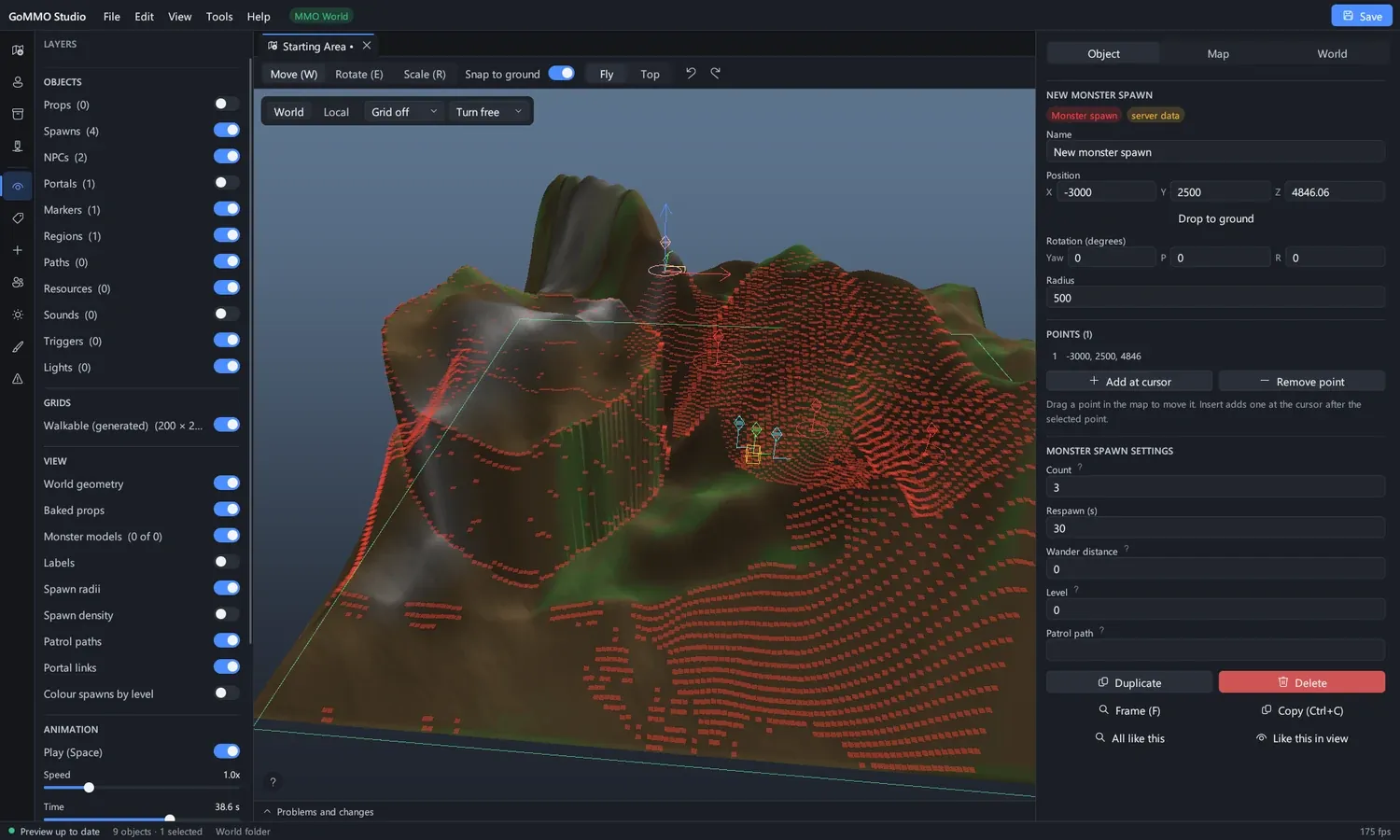The height and width of the screenshot is (840, 1400).
Task: Close the Starting Area tab
Action: (367, 46)
